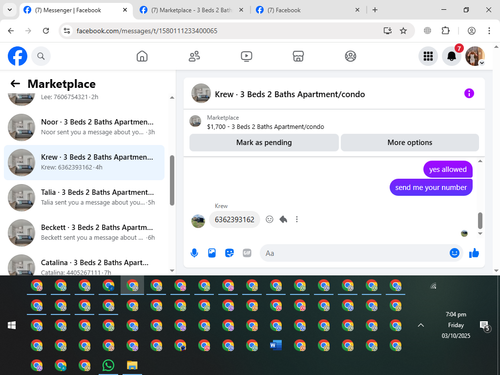The height and width of the screenshot is (375, 500).
Task: Open the Extensions puzzle icon
Action: (x=446, y=31)
